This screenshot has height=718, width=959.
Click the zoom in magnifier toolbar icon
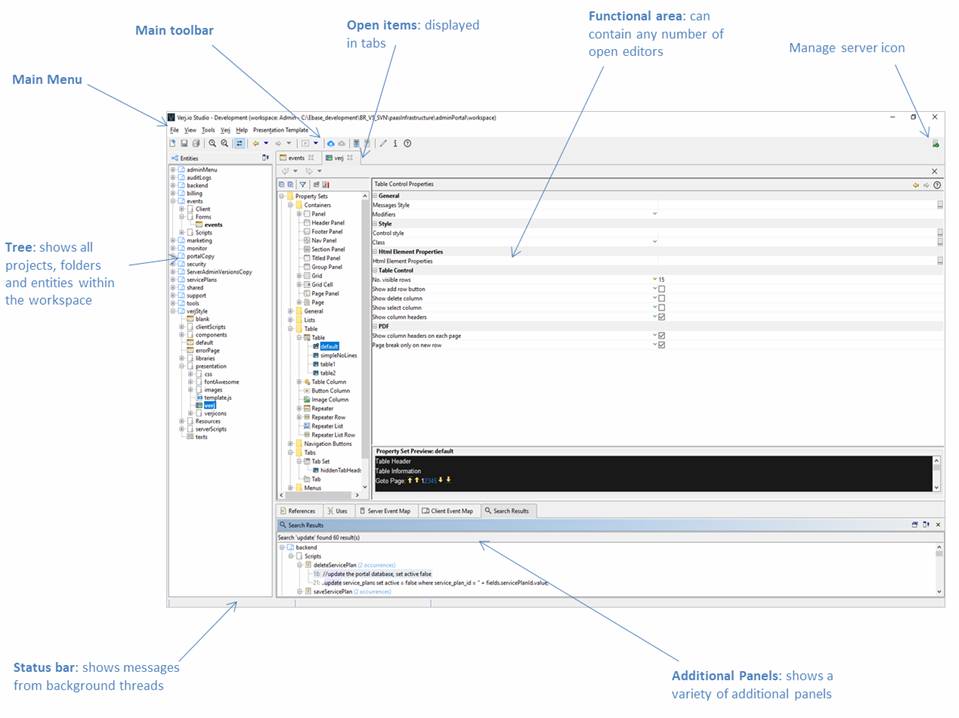point(213,144)
